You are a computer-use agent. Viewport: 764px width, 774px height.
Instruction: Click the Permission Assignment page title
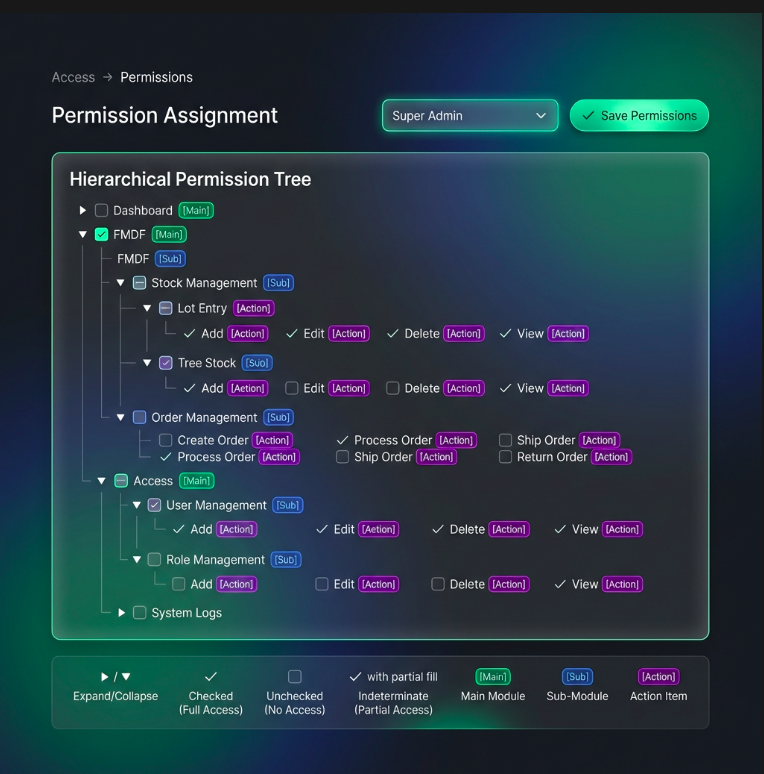tap(165, 116)
